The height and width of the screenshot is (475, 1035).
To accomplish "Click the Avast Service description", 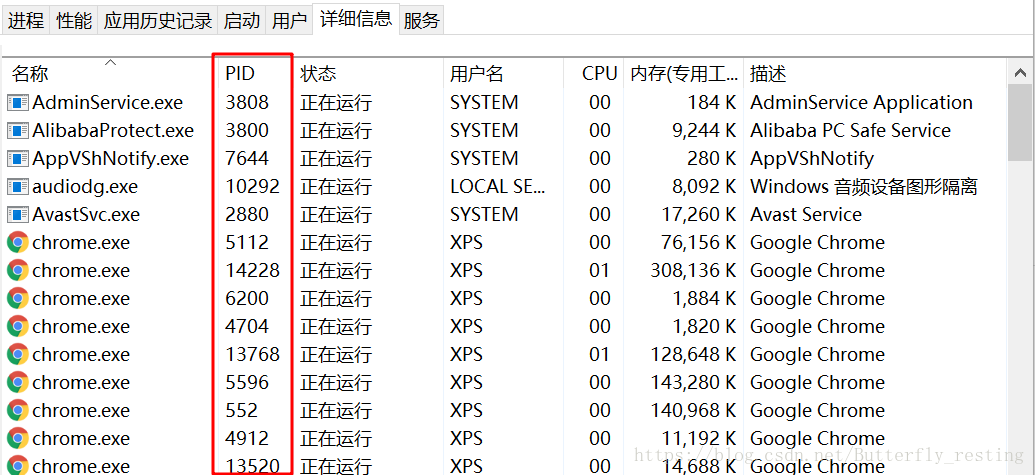I will point(806,215).
